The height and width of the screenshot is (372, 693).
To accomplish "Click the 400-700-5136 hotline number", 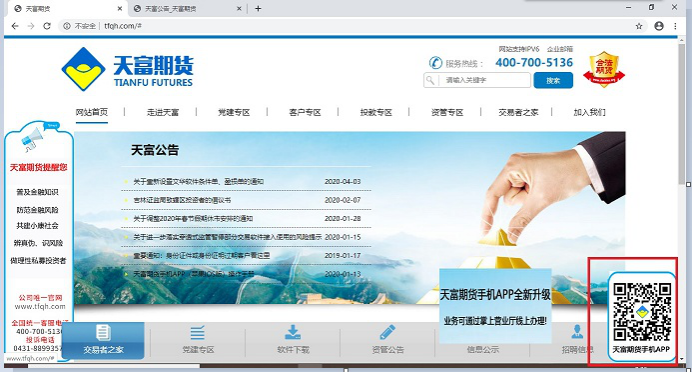I will [534, 63].
